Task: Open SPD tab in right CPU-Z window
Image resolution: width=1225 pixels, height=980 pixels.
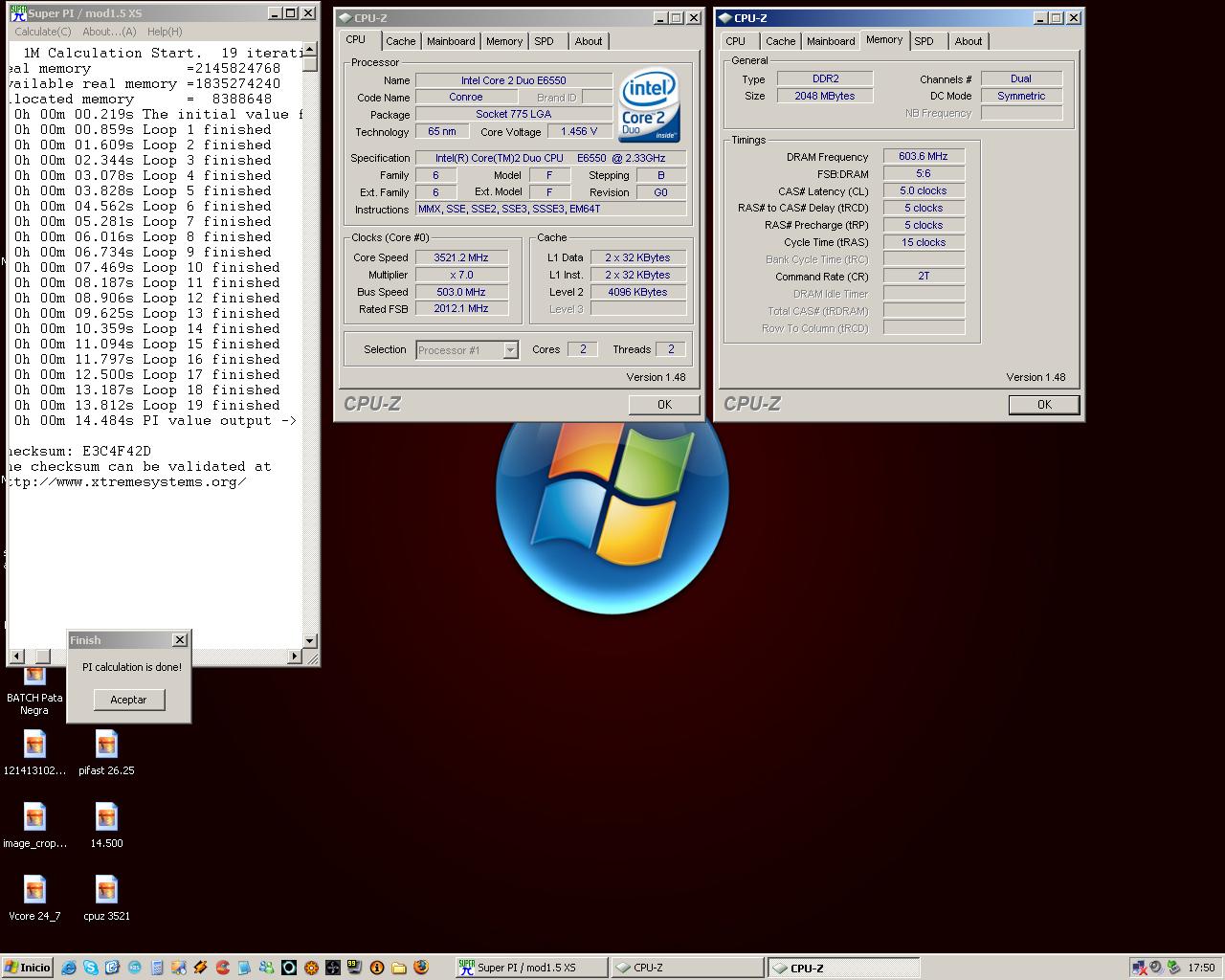Action: [x=924, y=41]
